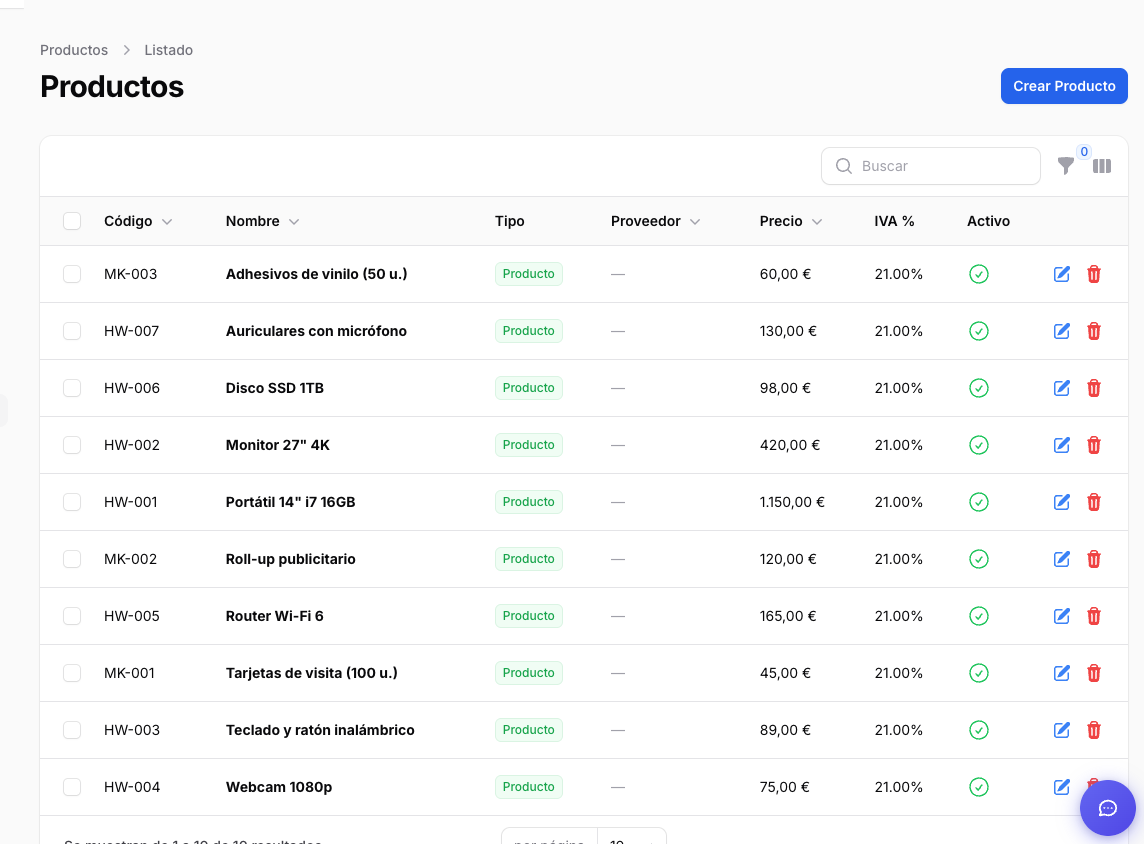Click the Listado breadcrumb
Viewport: 1144px width, 844px height.
pyautogui.click(x=169, y=50)
